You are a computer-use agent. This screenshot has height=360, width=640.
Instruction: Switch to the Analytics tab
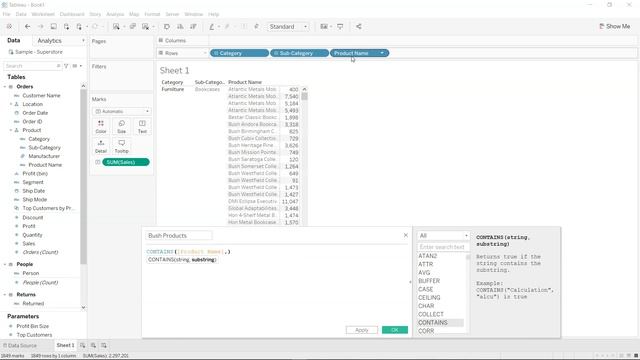point(49,40)
